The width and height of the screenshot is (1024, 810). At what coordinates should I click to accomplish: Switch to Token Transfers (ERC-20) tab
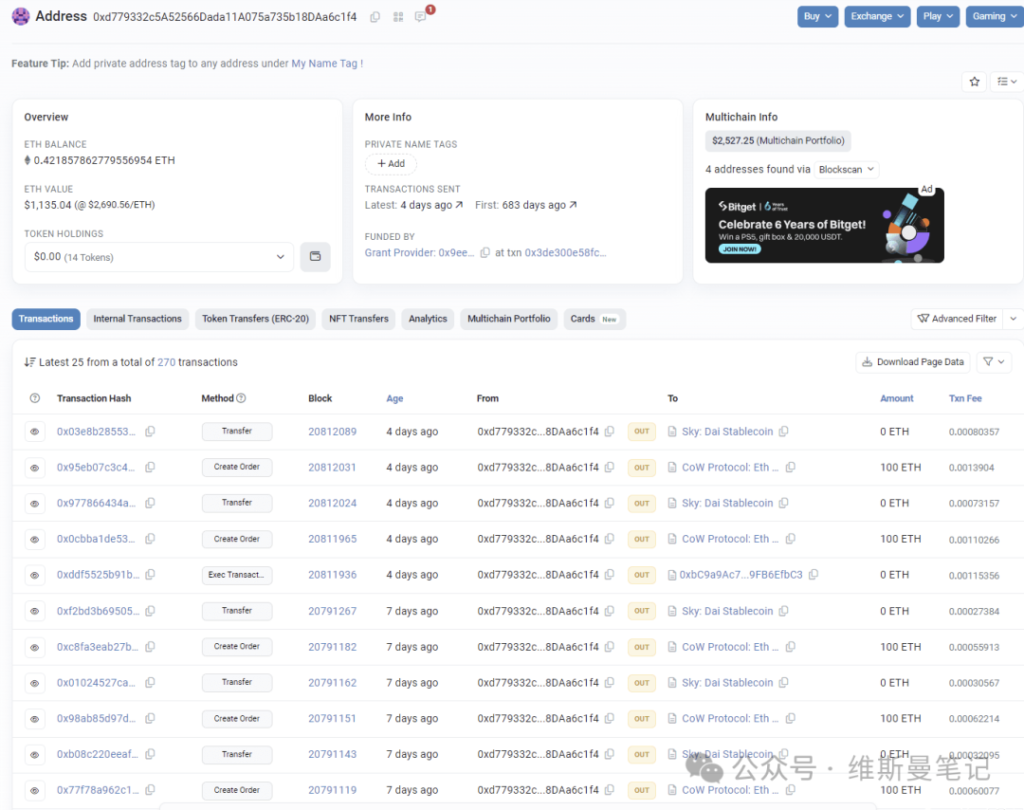(x=255, y=319)
